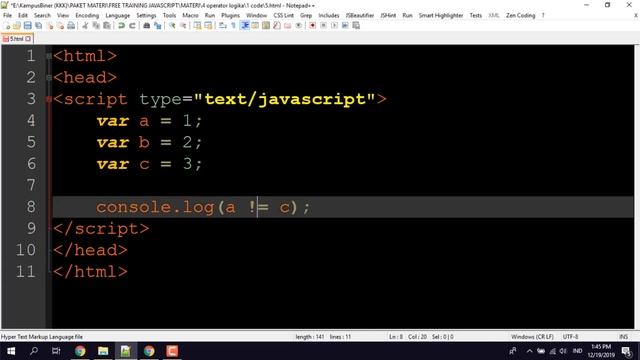
Task: Show hidden tray icons chevron
Action: coord(529,351)
